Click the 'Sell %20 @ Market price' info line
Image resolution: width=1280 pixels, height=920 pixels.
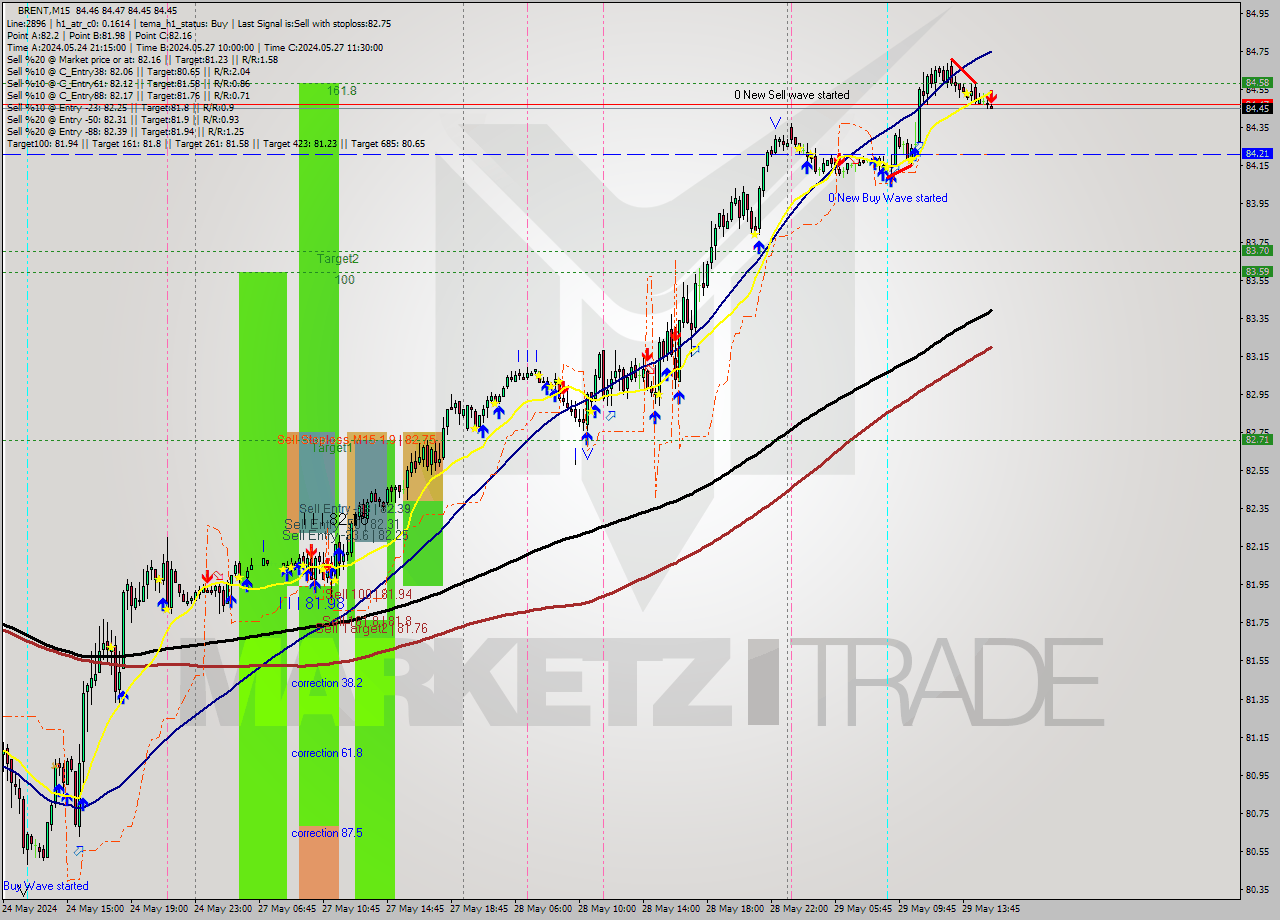pos(142,59)
